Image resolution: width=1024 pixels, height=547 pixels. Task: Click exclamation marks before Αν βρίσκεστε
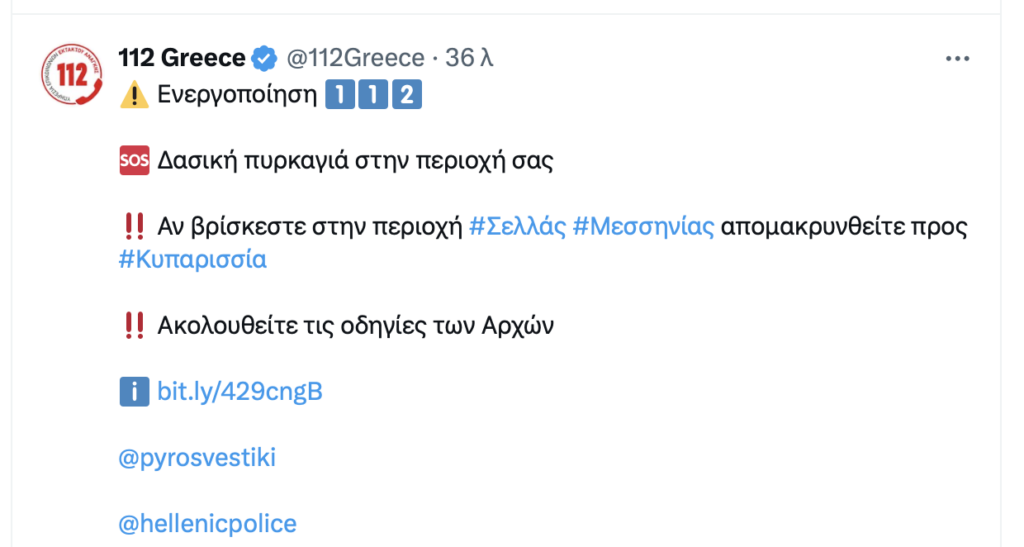134,227
